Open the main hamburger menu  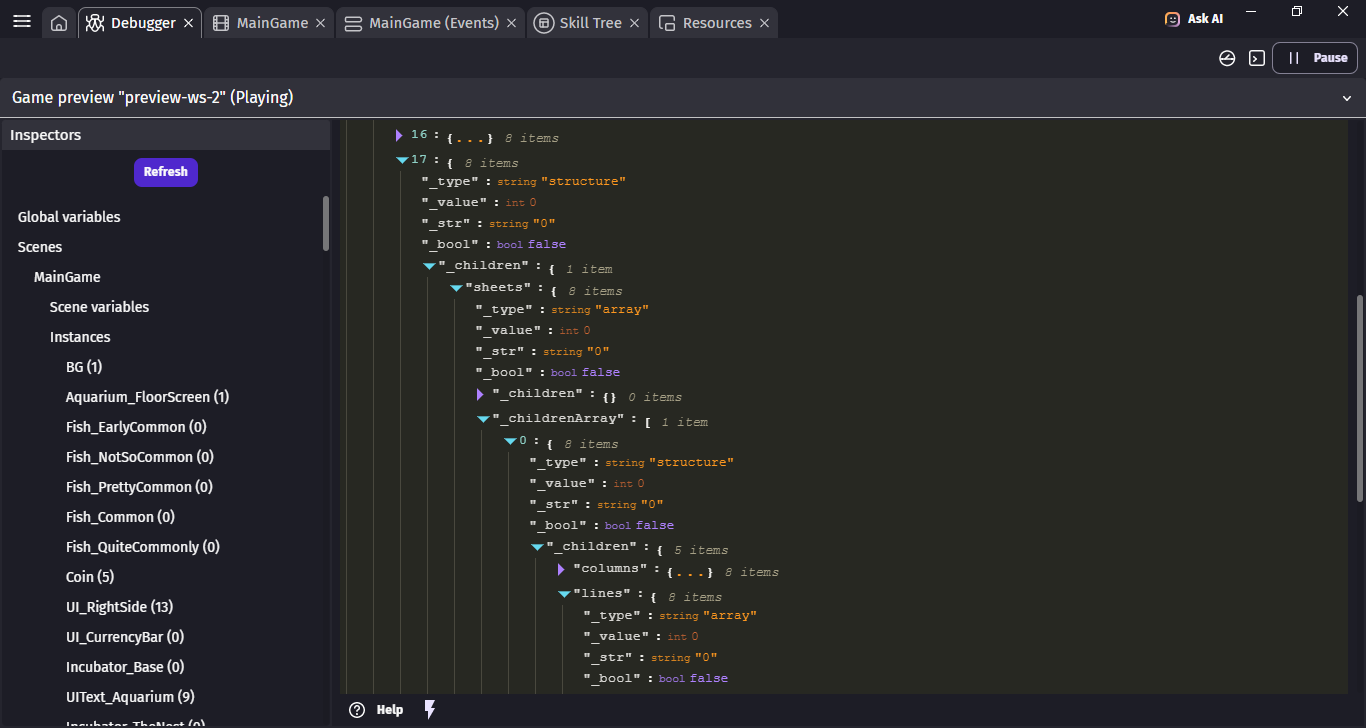coord(21,22)
